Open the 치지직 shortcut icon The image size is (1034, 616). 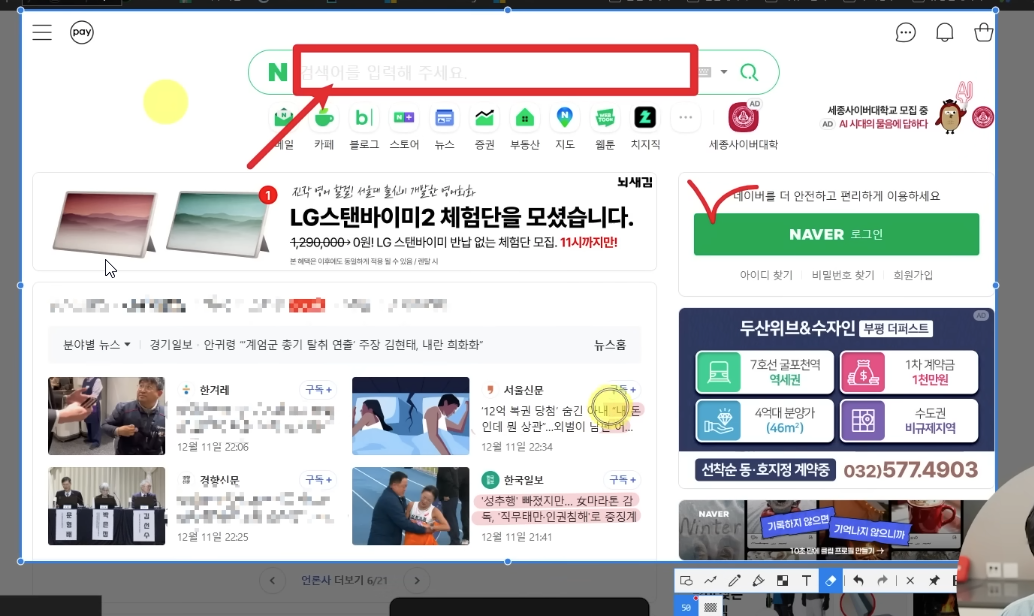645,118
